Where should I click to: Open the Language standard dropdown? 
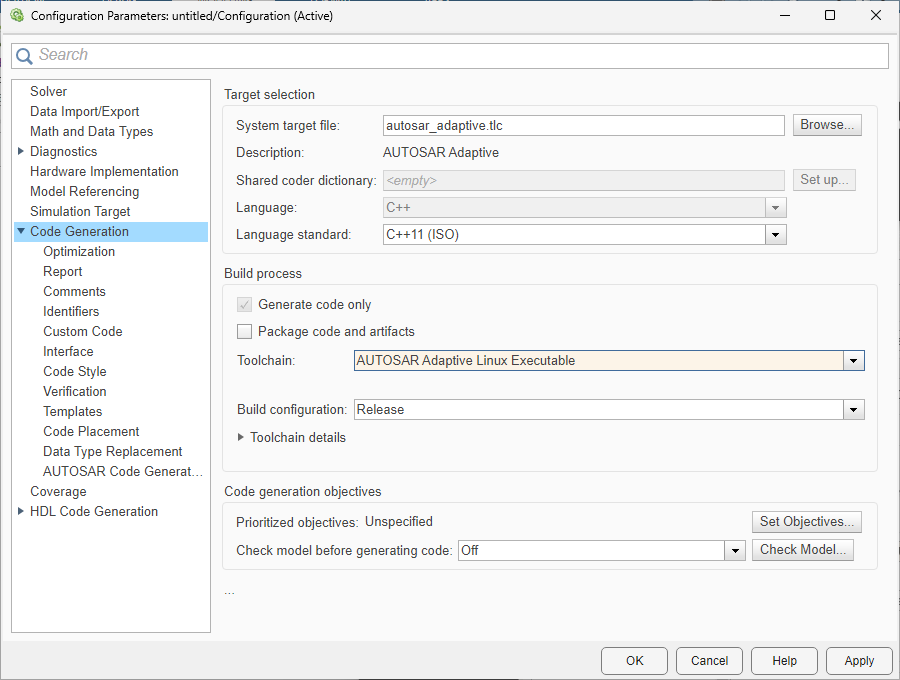click(x=776, y=235)
